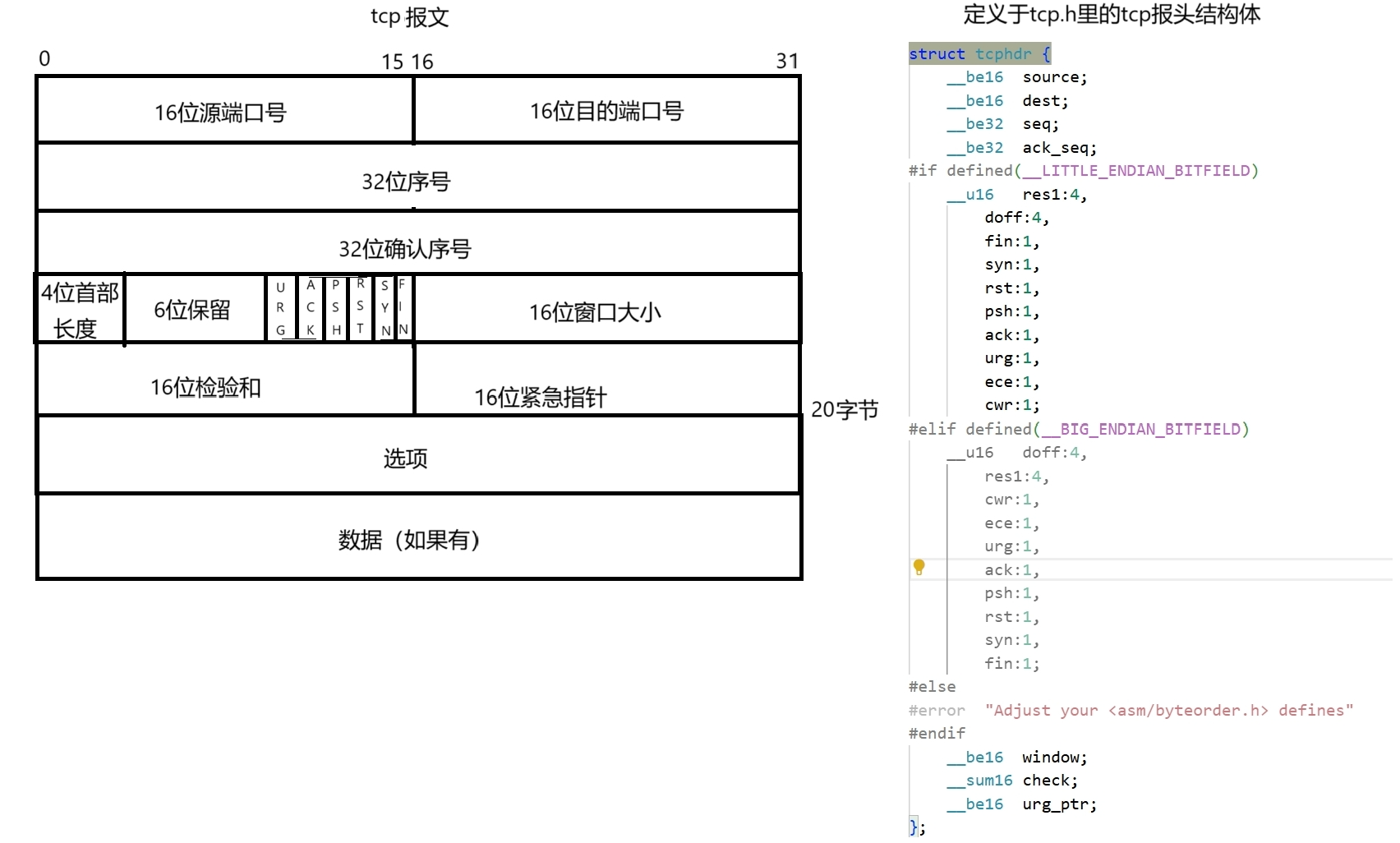Screen dimensions: 1400x843
Task: Click 'fin:1,' in the little-endian block
Action: tap(1012, 242)
